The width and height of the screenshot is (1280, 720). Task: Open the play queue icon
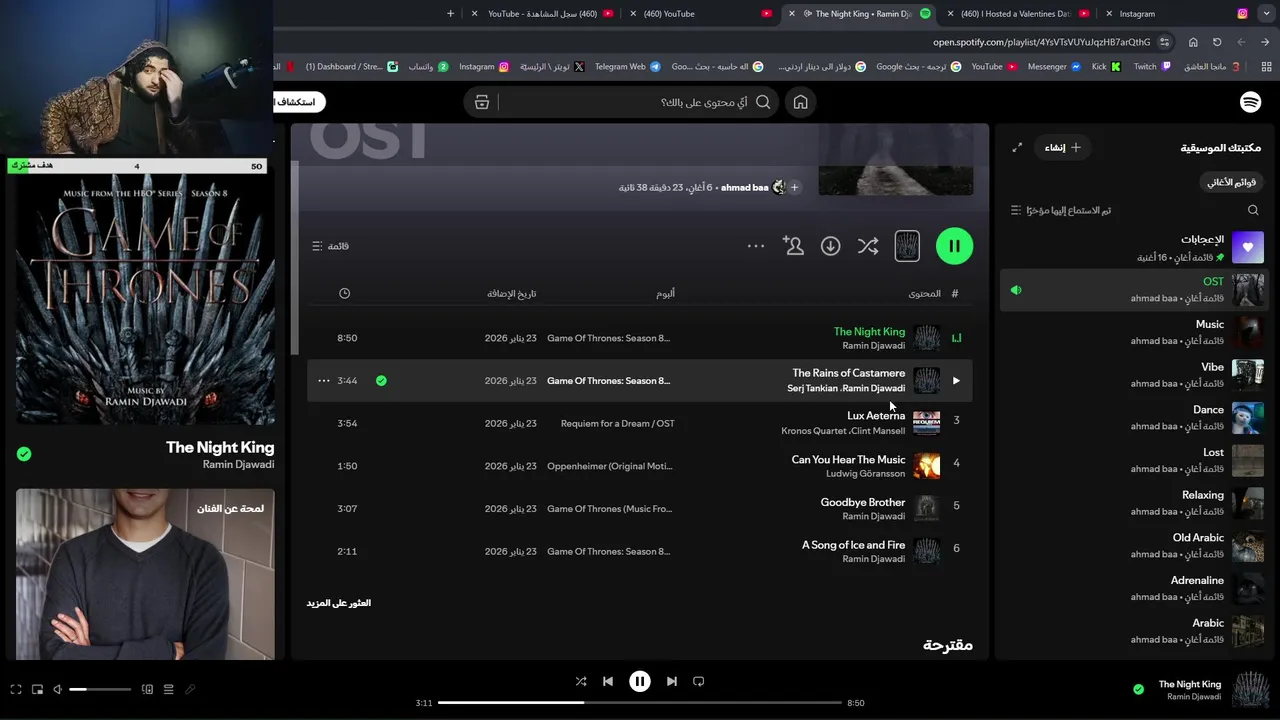coord(168,689)
